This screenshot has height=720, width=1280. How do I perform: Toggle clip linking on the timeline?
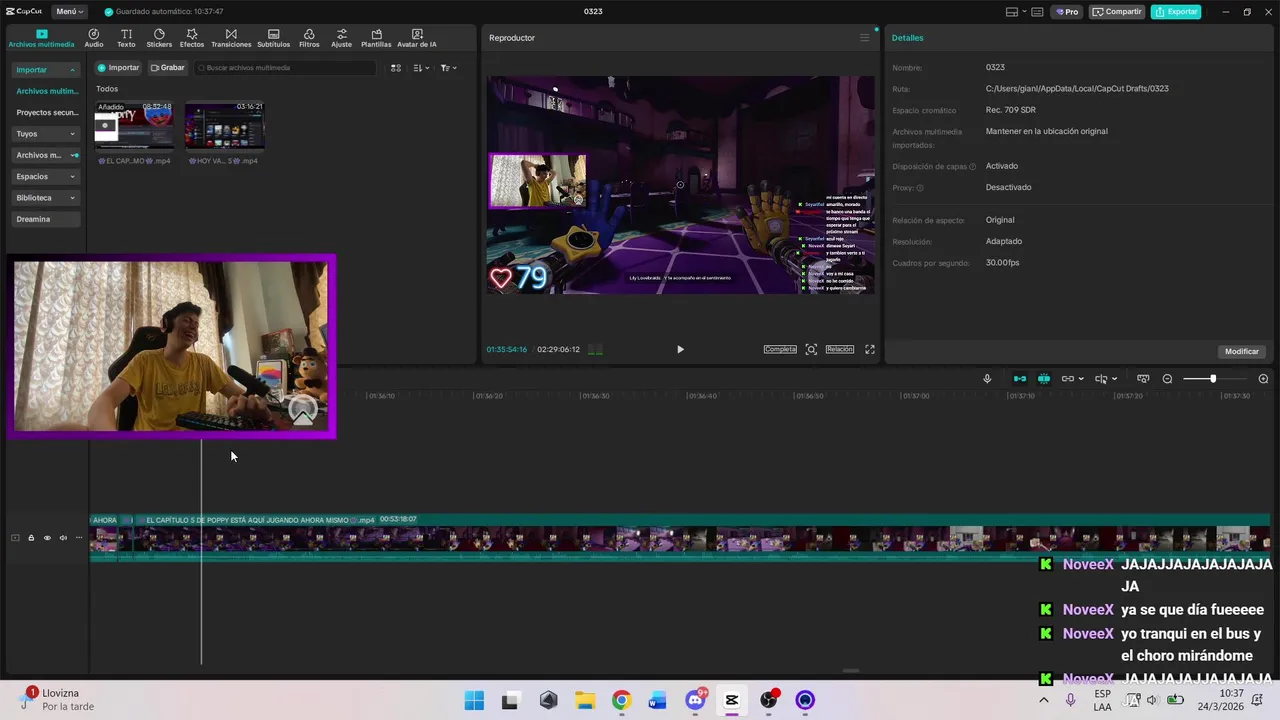coord(1068,379)
